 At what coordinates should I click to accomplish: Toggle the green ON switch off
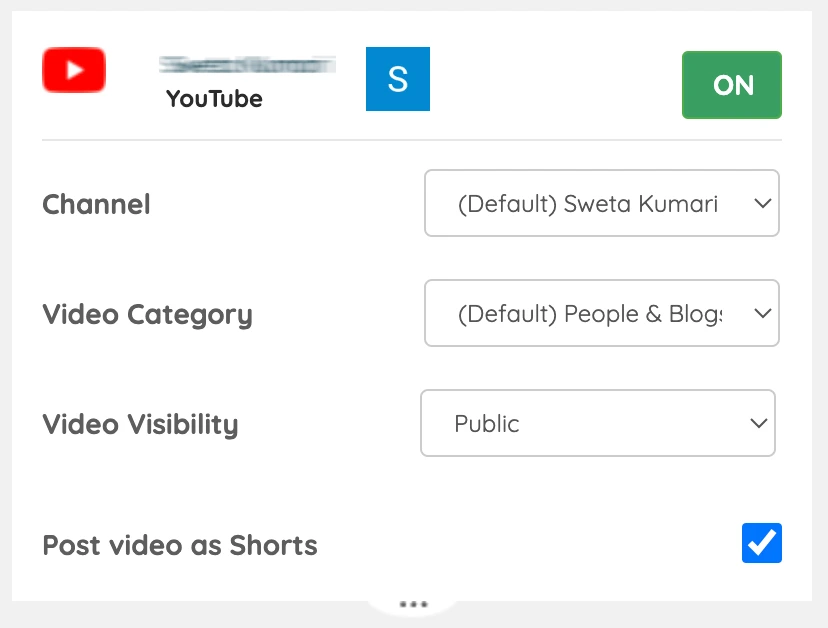click(x=731, y=85)
